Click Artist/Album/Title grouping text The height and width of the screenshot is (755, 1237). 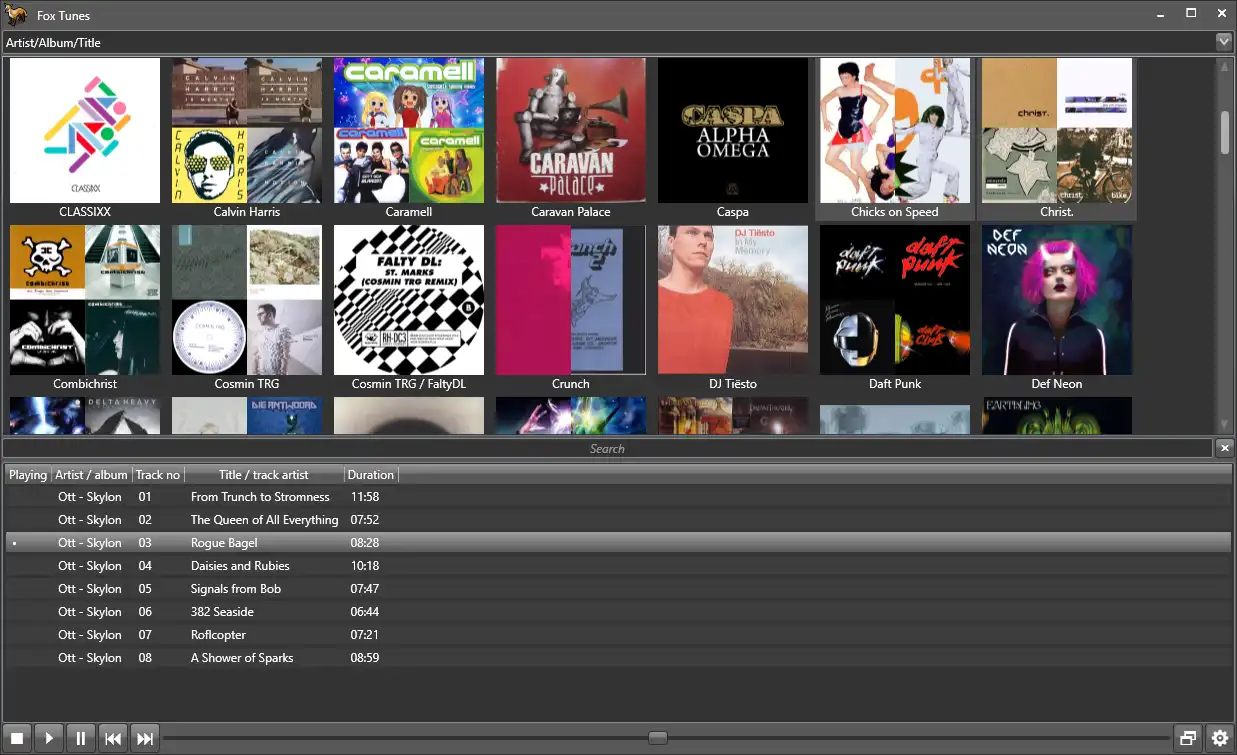tap(53, 42)
